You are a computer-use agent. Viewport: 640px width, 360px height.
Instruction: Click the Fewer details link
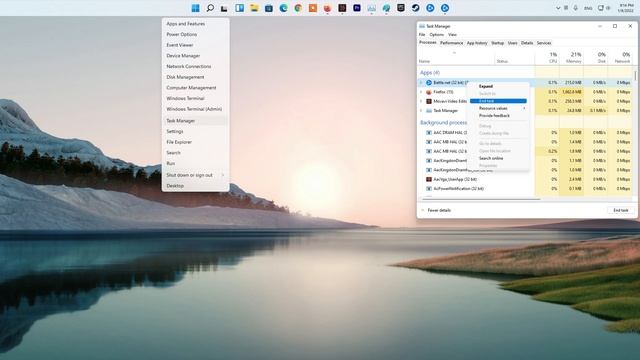(x=439, y=210)
